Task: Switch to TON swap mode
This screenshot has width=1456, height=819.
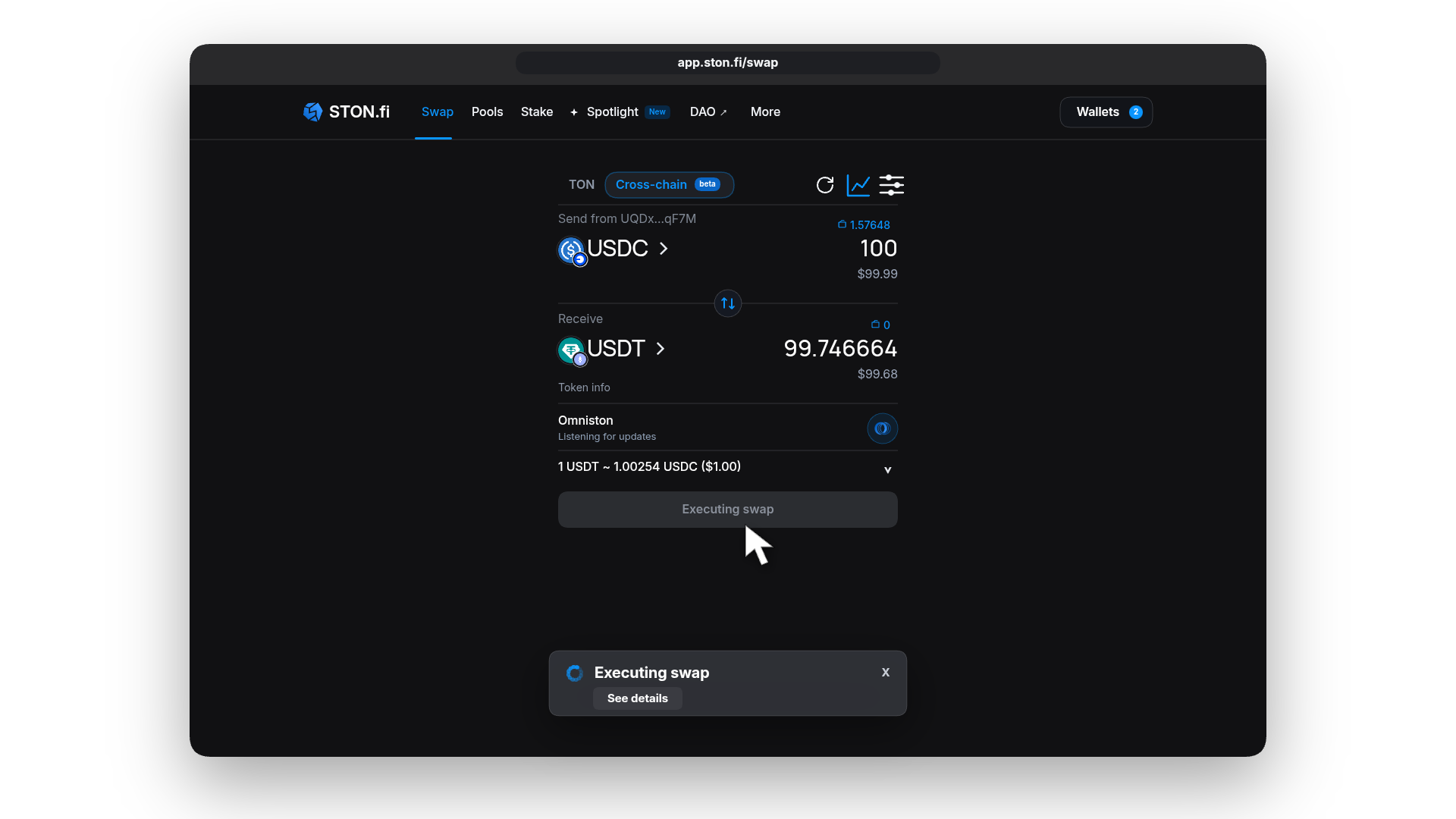Action: point(582,184)
